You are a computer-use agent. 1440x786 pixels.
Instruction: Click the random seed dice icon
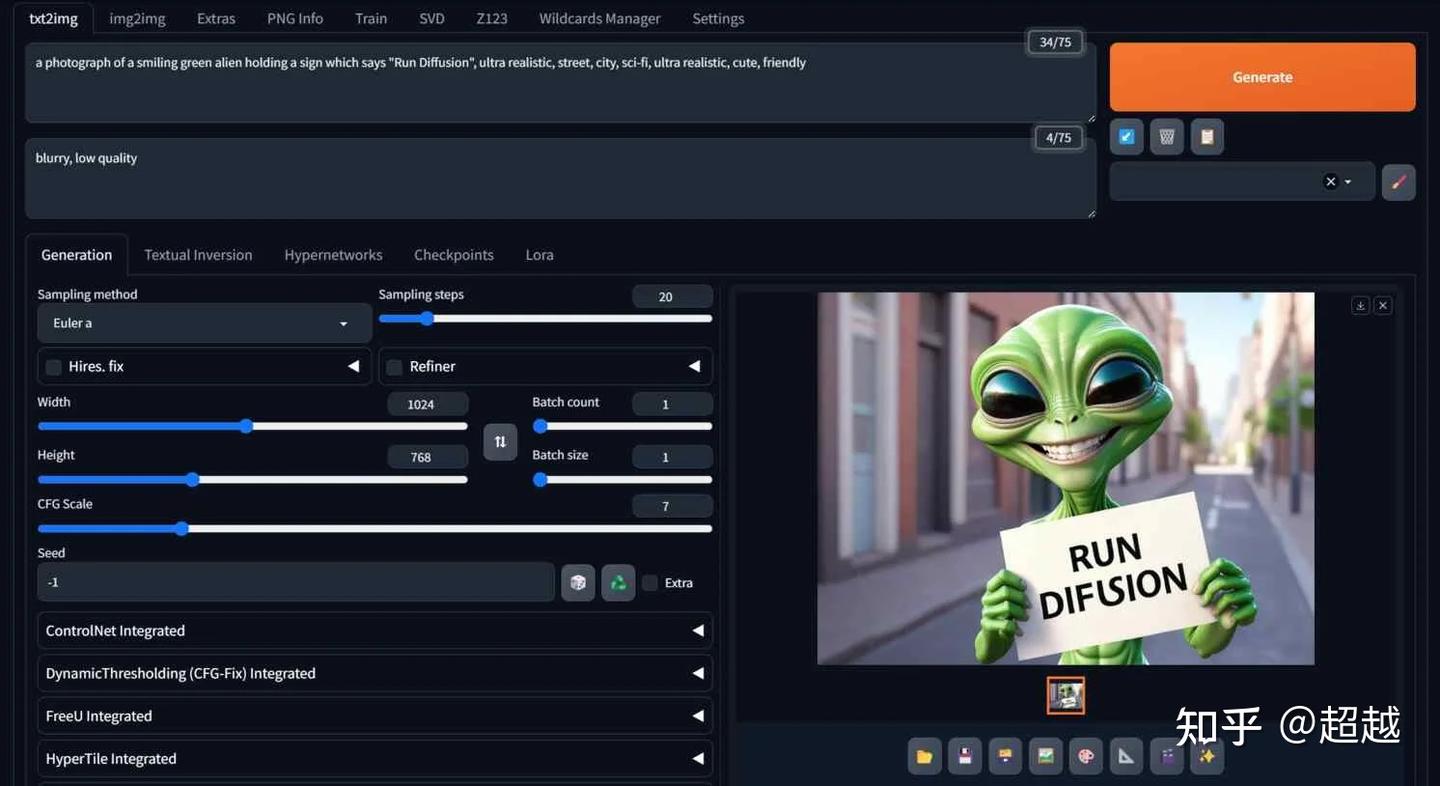point(578,582)
